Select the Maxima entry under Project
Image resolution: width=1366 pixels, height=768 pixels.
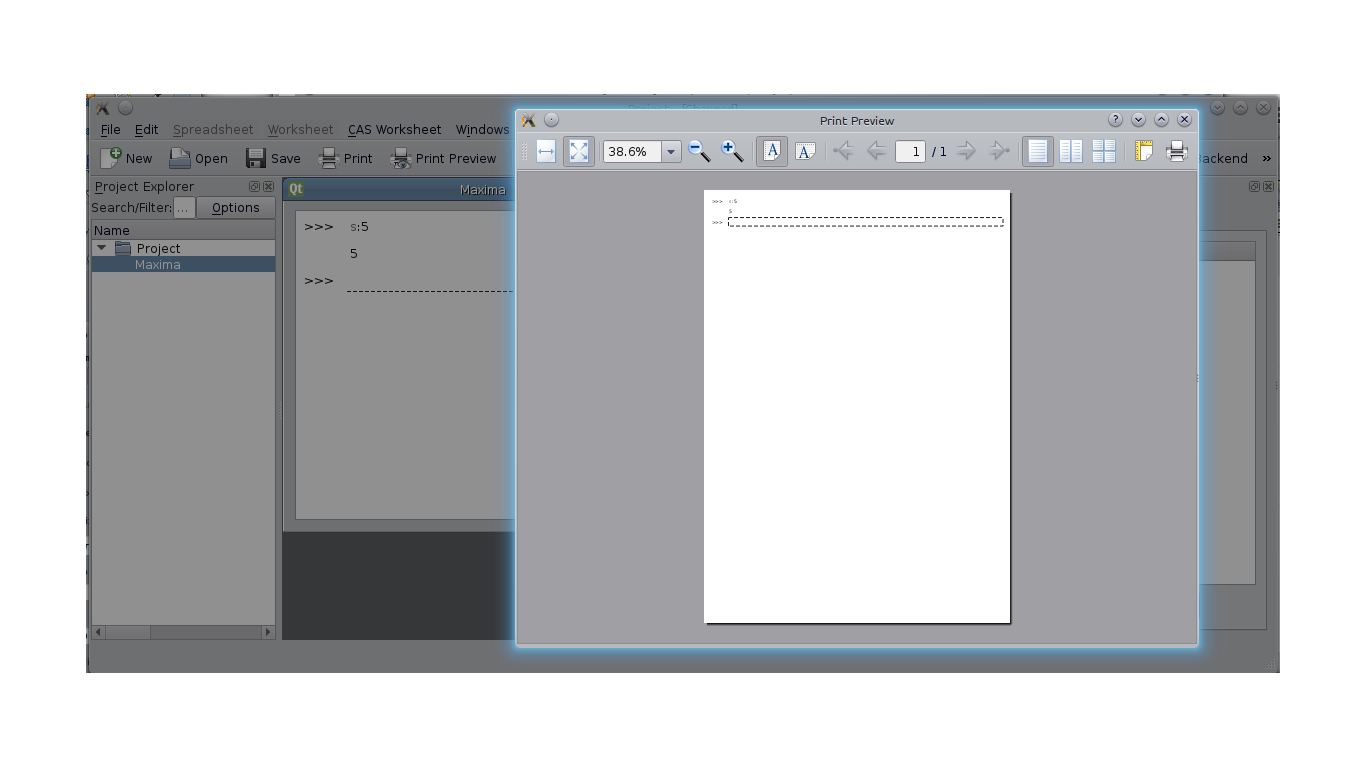160,264
